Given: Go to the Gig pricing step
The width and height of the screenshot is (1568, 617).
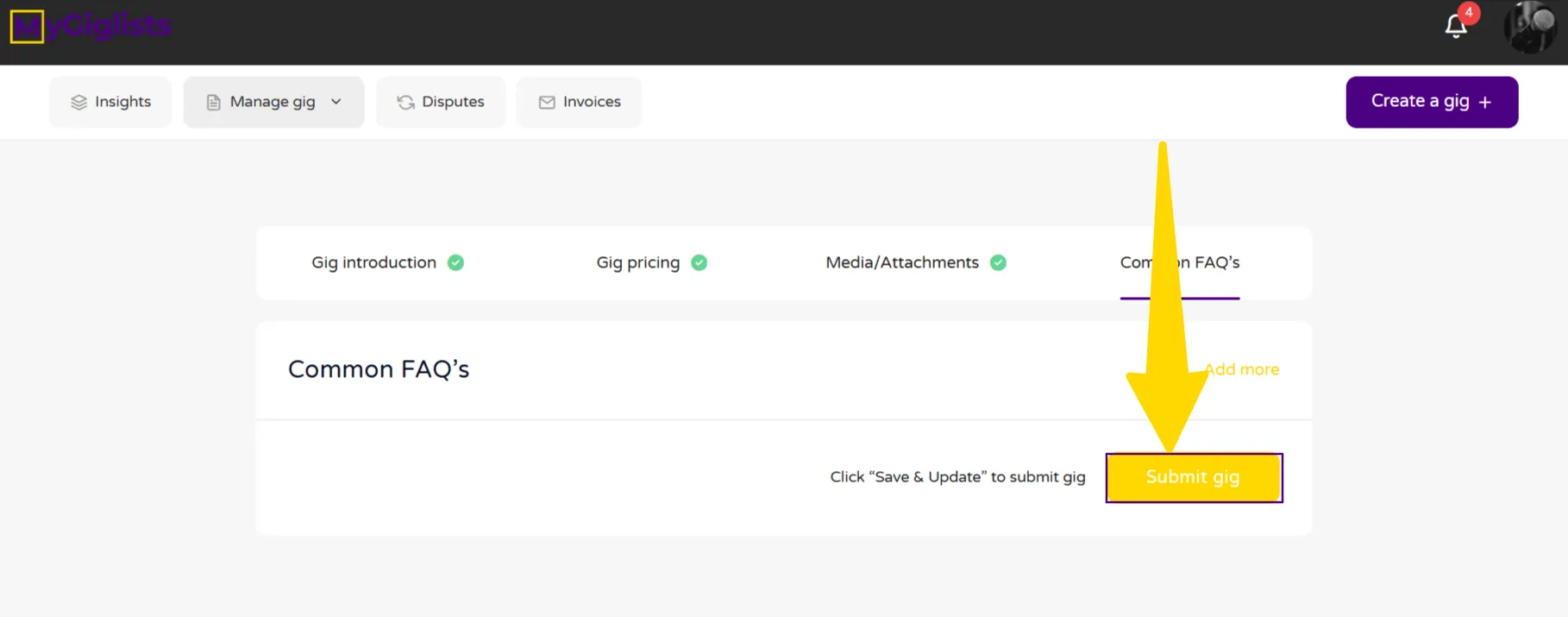Looking at the screenshot, I should (637, 262).
